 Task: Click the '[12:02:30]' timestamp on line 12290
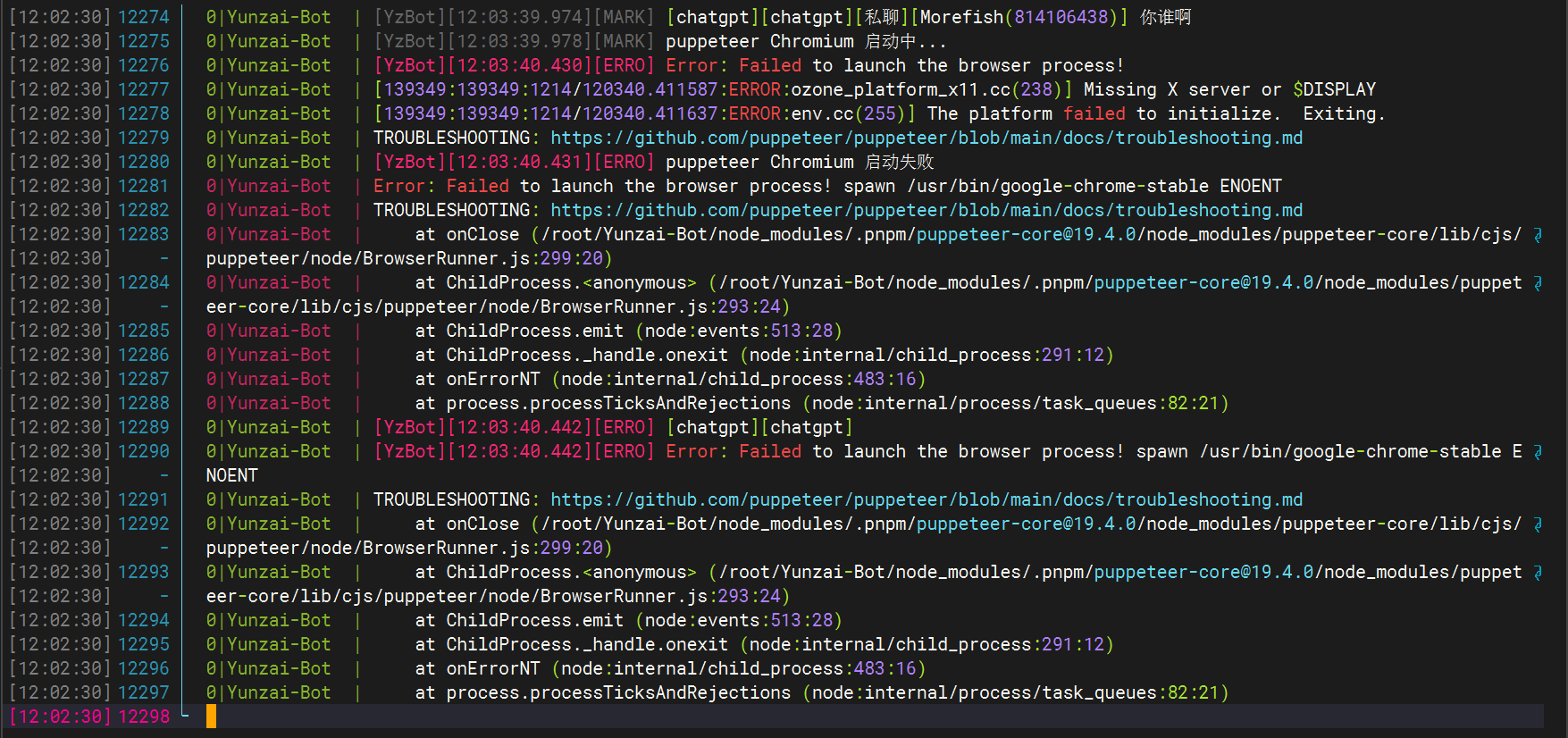61,451
